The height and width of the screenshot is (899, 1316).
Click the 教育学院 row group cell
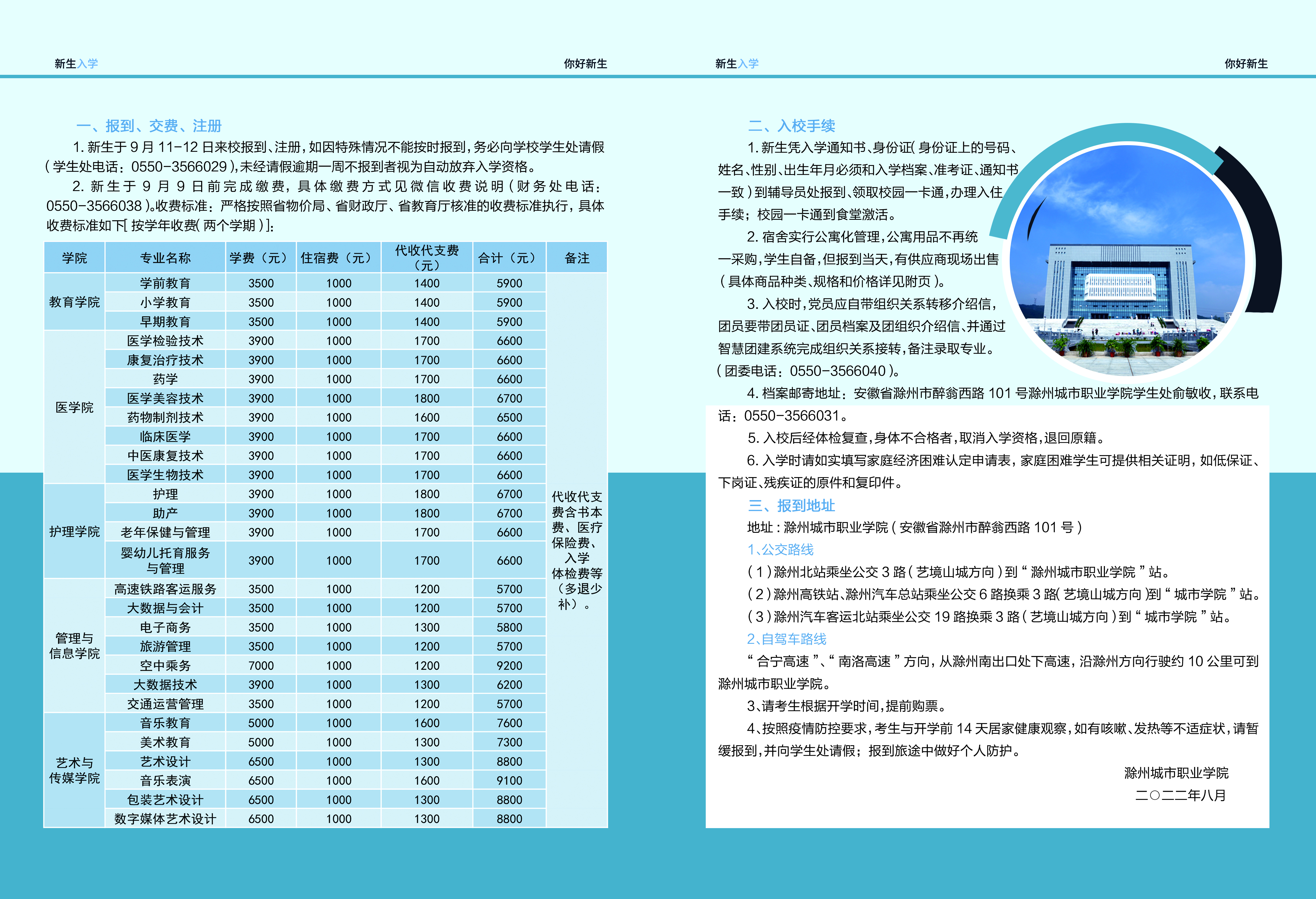74,302
